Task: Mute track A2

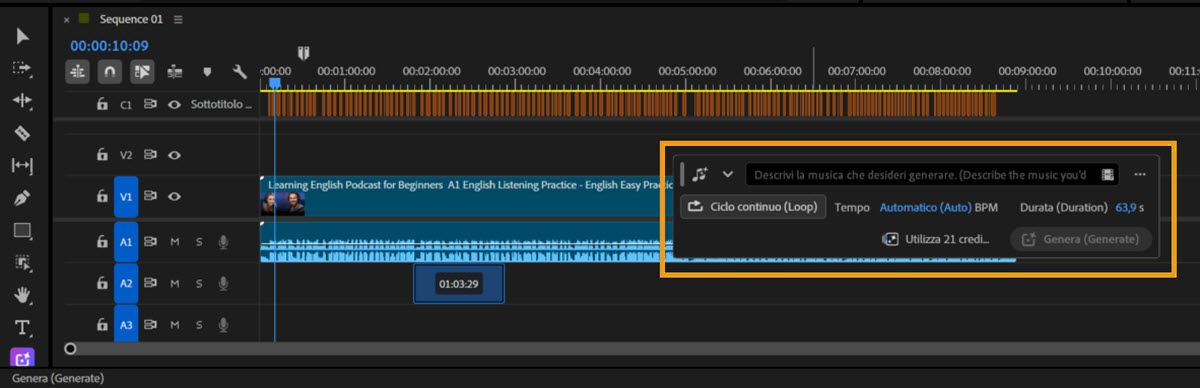Action: coord(175,283)
